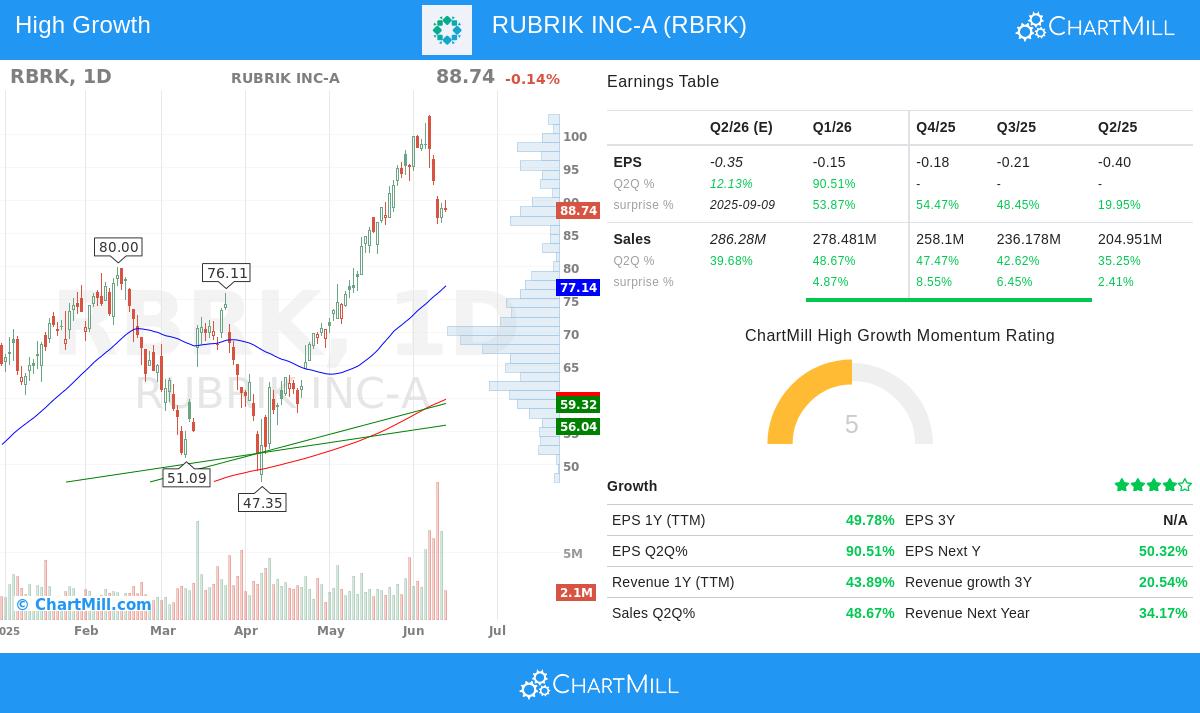
Task: Click the 80.00 high annotation label
Action: click(119, 247)
